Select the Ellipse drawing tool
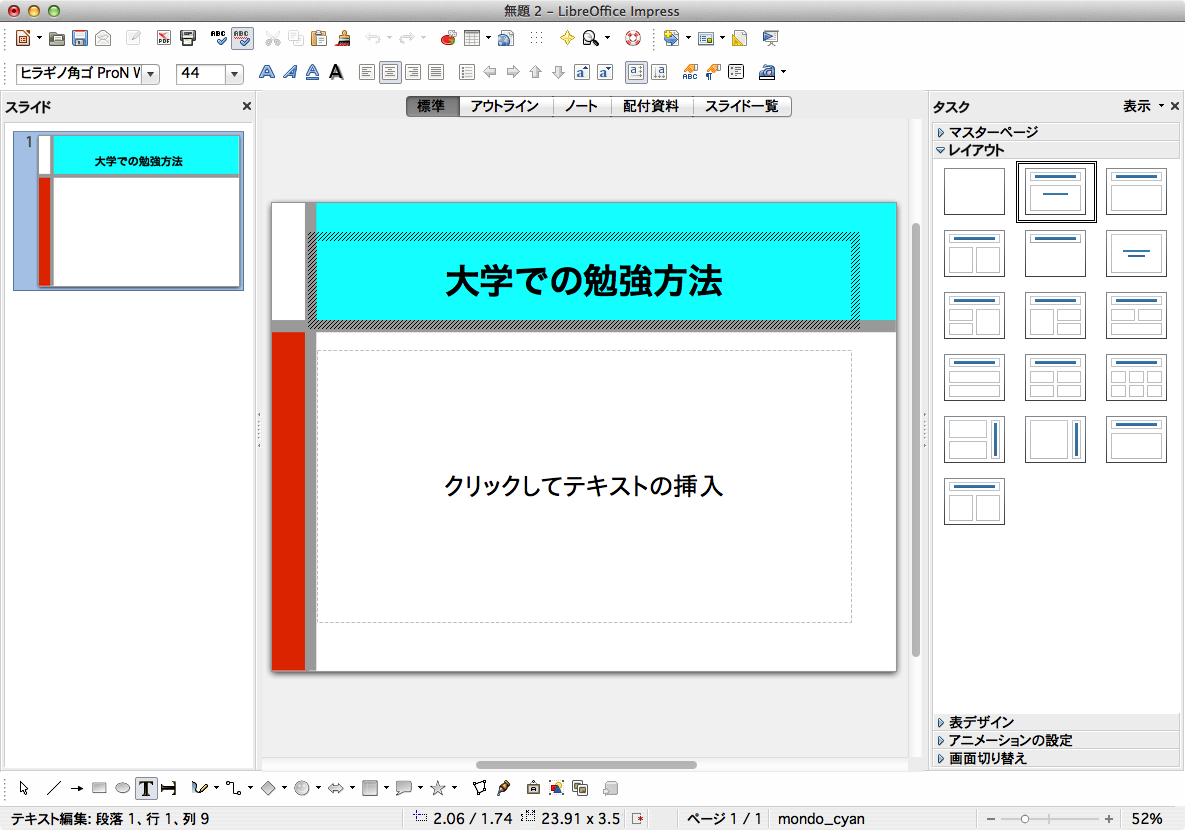Screen dimensions: 1185x830 [122, 788]
